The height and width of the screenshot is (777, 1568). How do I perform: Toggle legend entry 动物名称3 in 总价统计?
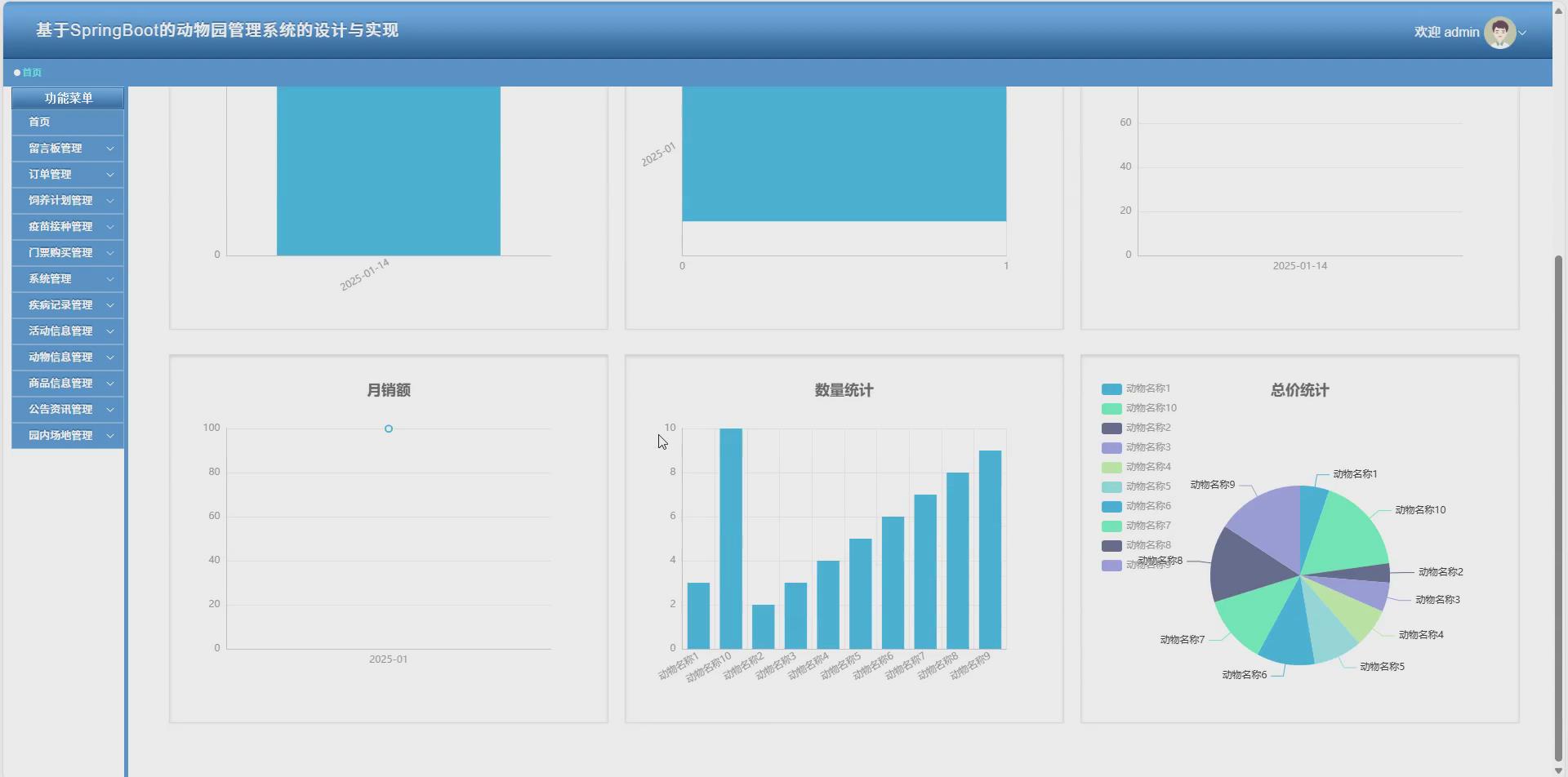coord(1136,447)
